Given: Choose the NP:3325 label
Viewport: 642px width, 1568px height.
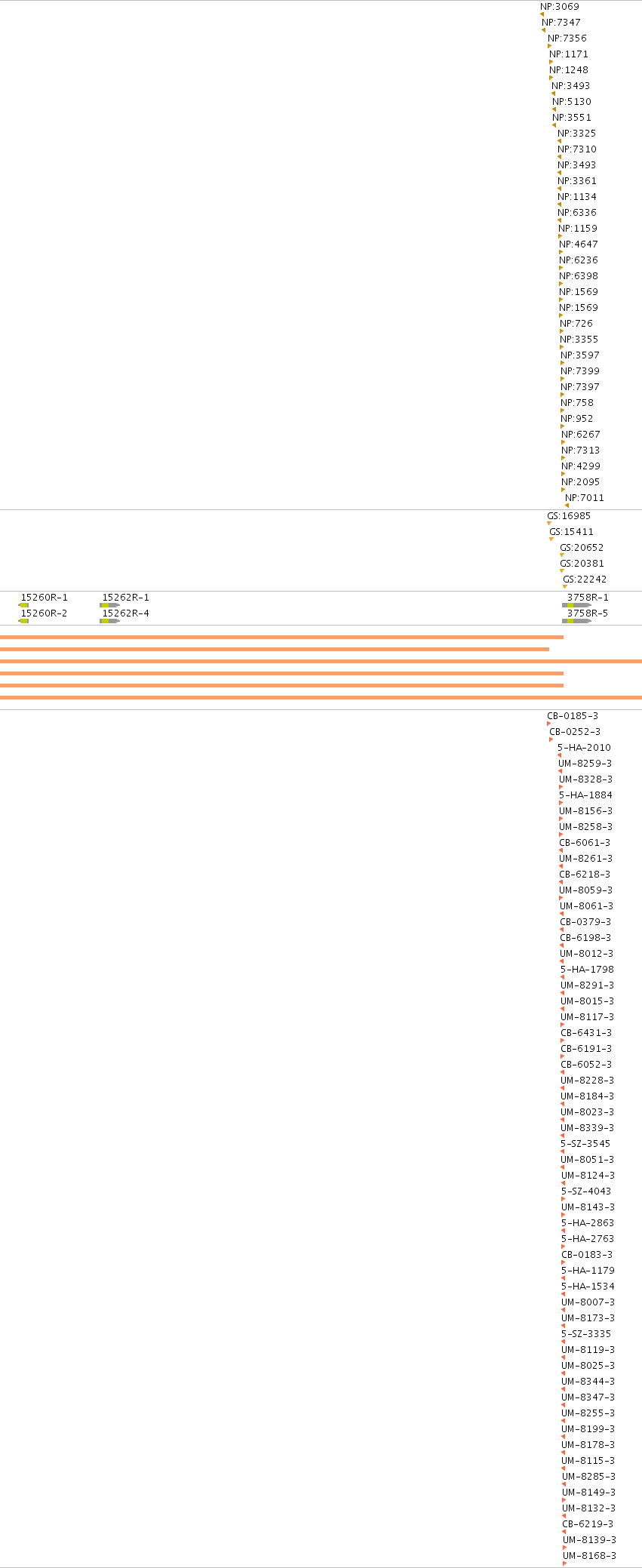Looking at the screenshot, I should (x=577, y=134).
